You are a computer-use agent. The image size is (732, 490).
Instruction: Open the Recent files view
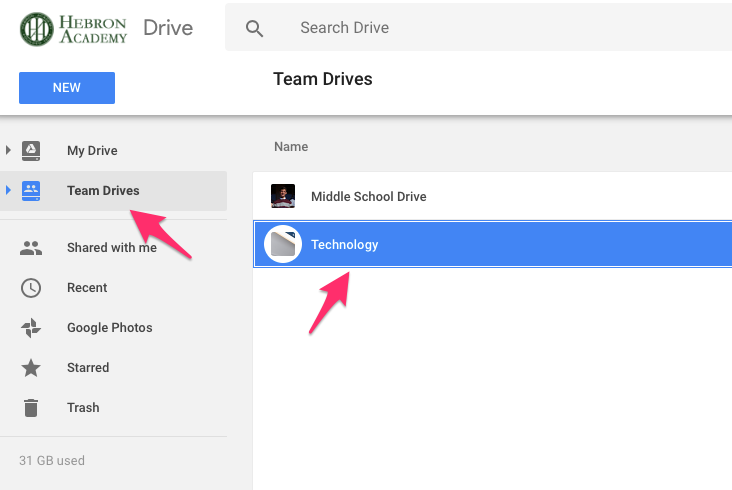[x=87, y=287]
